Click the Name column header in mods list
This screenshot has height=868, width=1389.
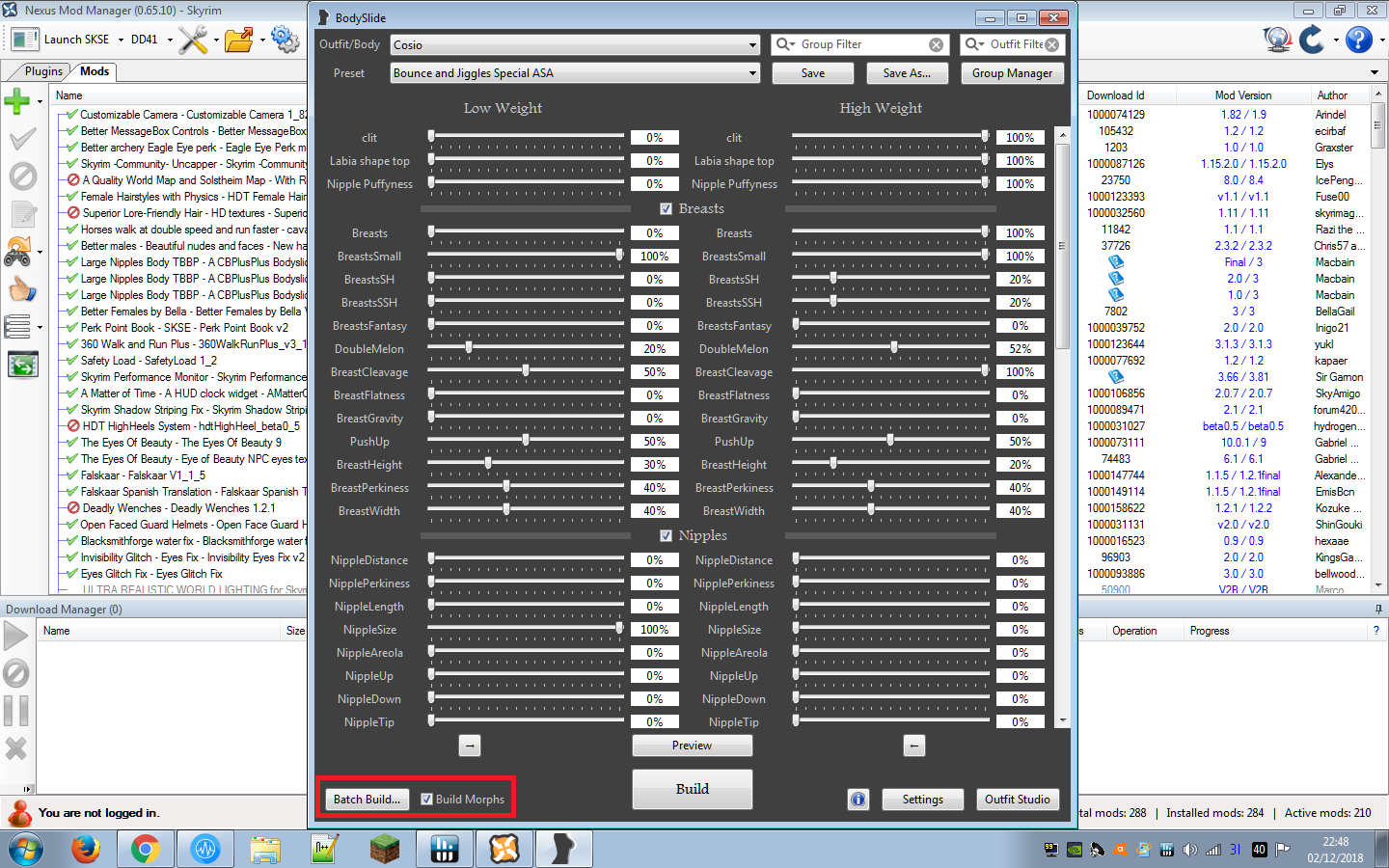tap(68, 95)
